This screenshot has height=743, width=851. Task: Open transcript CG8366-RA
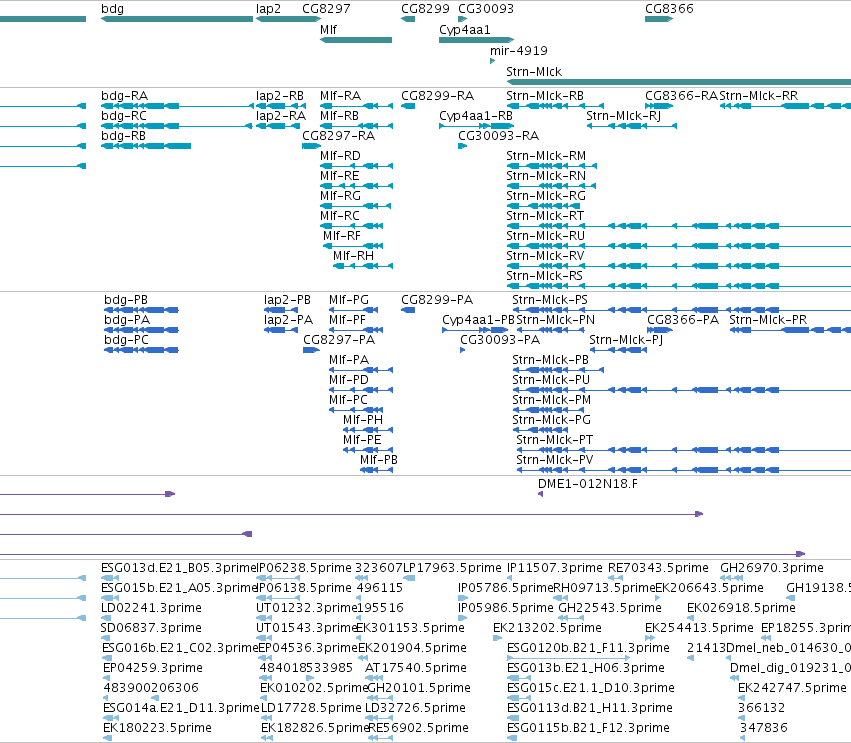pos(682,96)
